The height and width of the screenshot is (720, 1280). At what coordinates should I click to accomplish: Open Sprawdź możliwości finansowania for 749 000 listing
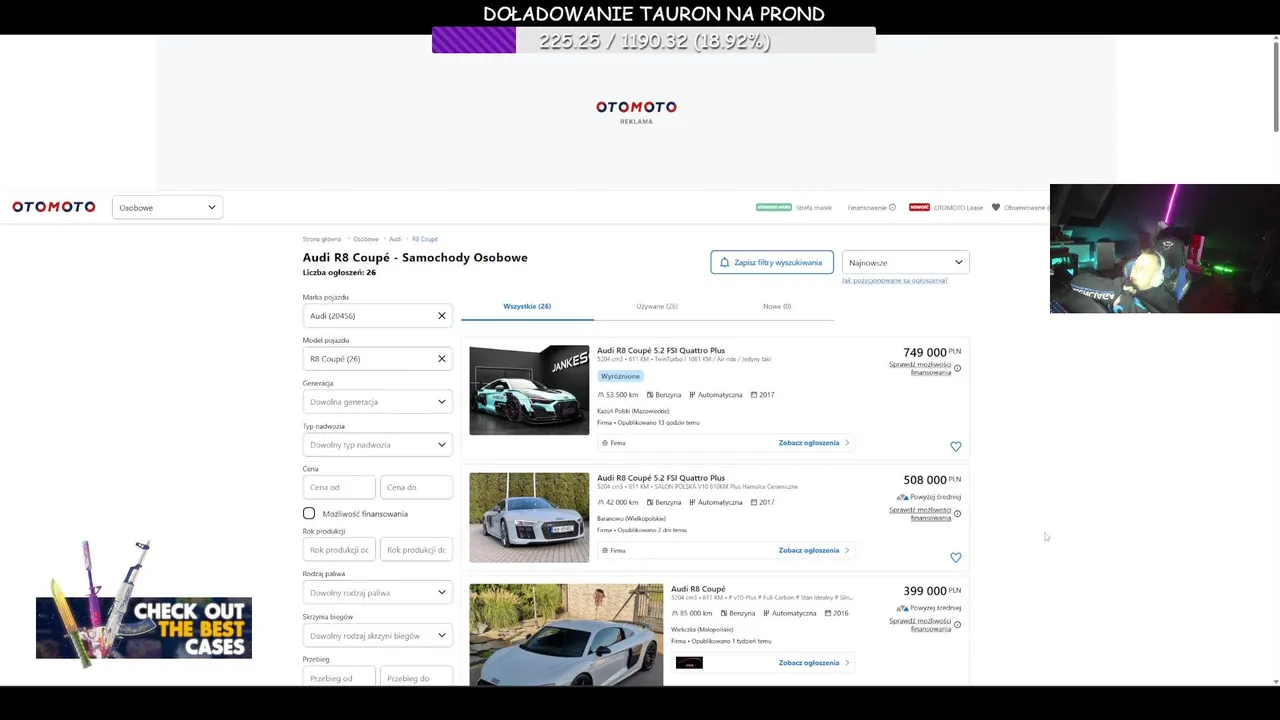click(x=920, y=369)
